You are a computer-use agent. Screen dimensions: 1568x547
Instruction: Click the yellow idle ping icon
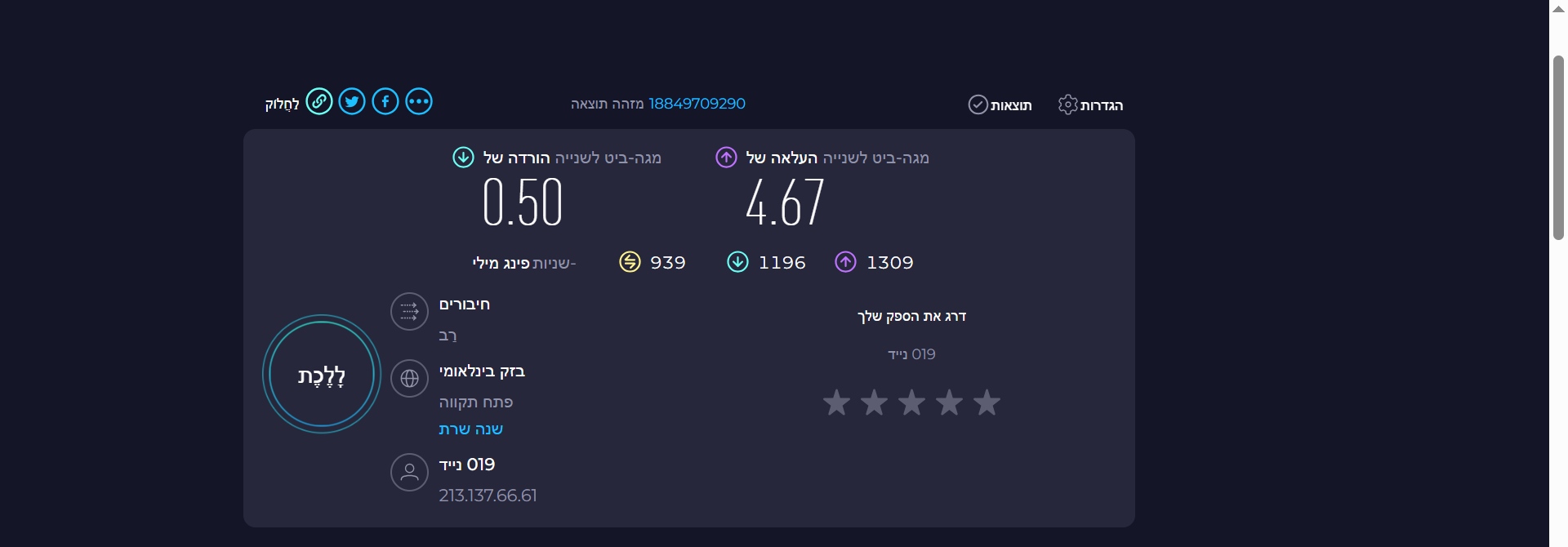pos(630,262)
